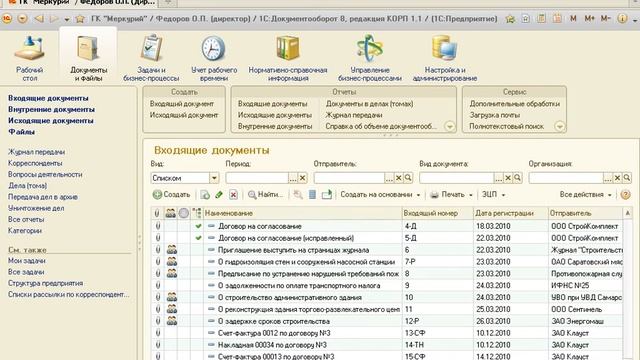Open the Рабочий стол section
This screenshot has width=640, height=360.
click(29, 58)
